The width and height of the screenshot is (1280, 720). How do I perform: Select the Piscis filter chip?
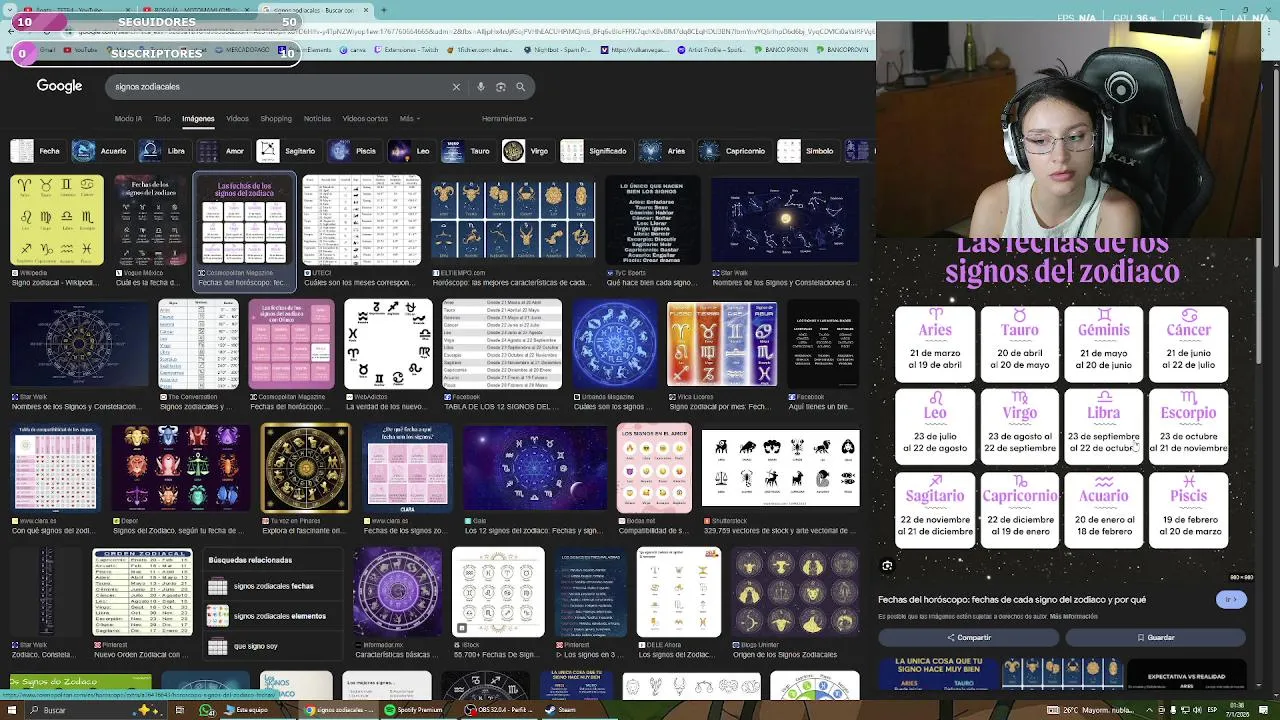point(354,151)
